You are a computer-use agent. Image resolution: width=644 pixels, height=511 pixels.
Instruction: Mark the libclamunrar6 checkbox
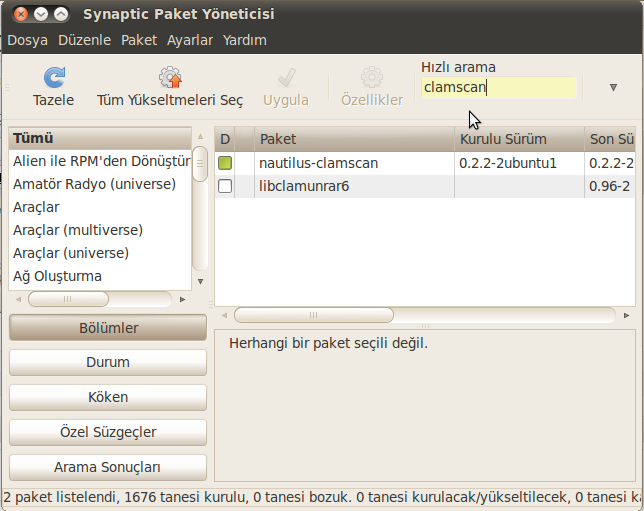pos(225,186)
